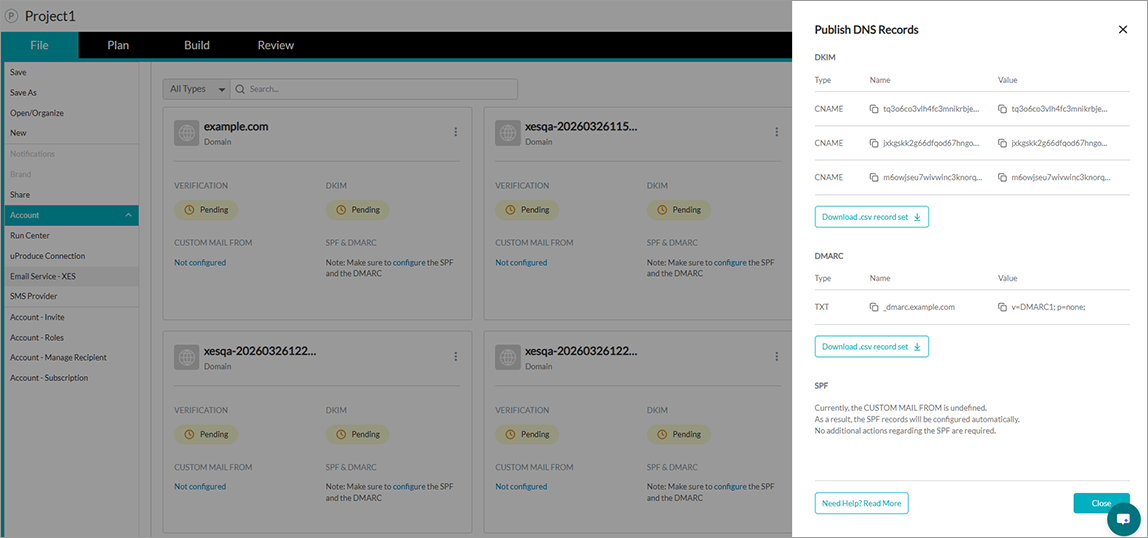Open example.com domain options menu
Image resolution: width=1148 pixels, height=538 pixels.
pyautogui.click(x=456, y=132)
